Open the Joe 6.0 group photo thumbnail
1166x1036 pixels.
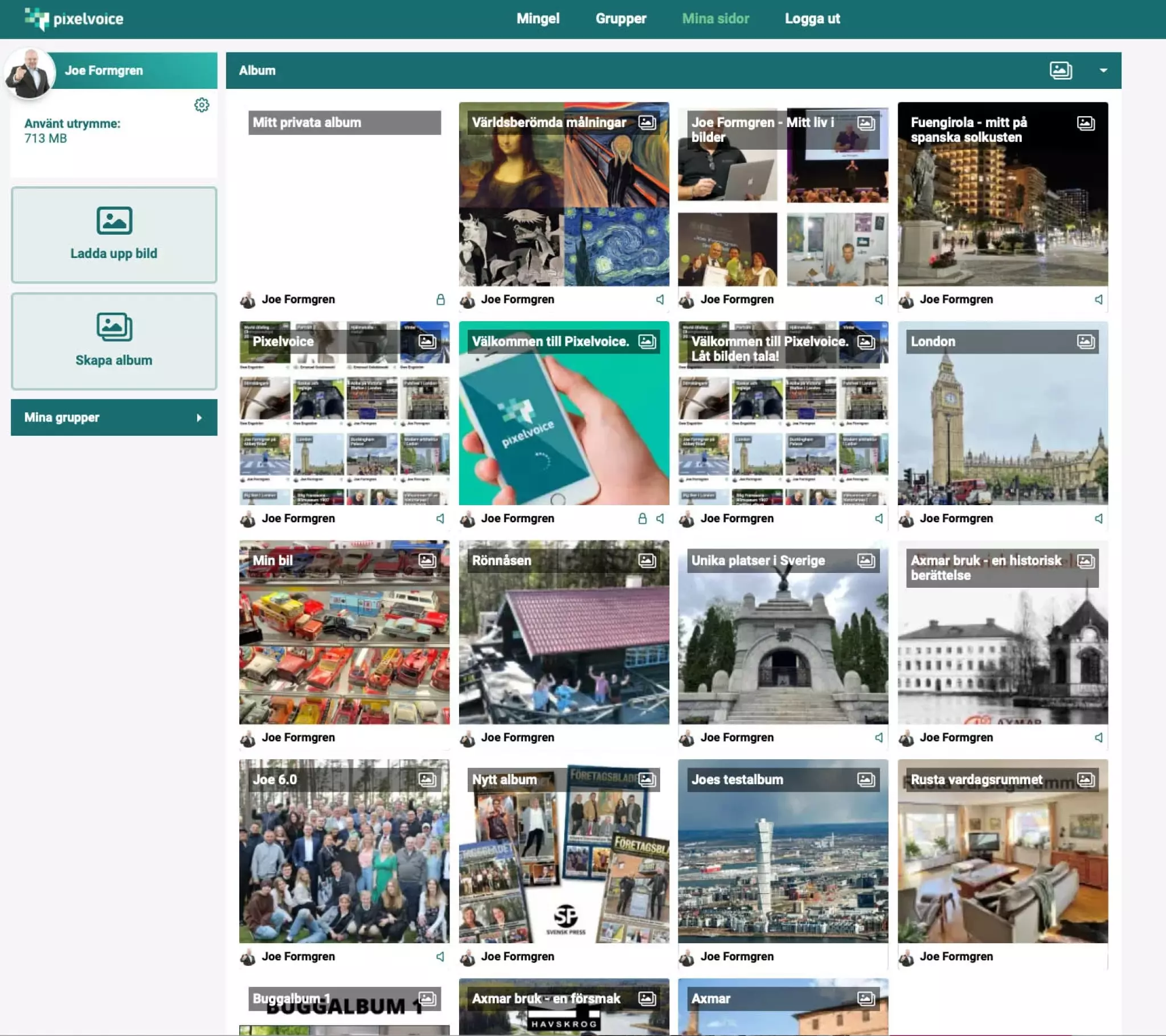[x=345, y=851]
